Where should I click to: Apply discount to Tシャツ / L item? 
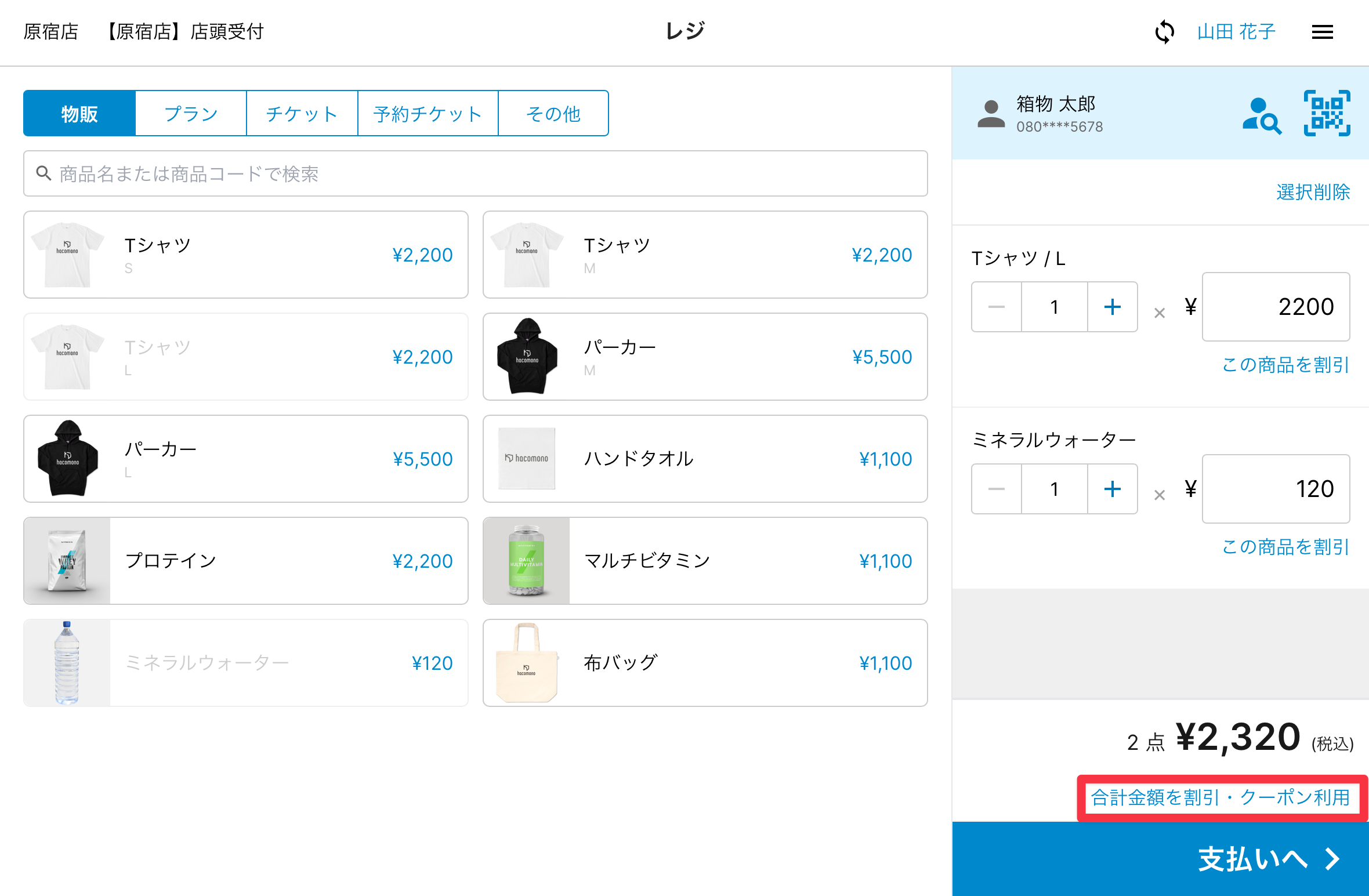pyautogui.click(x=1285, y=365)
